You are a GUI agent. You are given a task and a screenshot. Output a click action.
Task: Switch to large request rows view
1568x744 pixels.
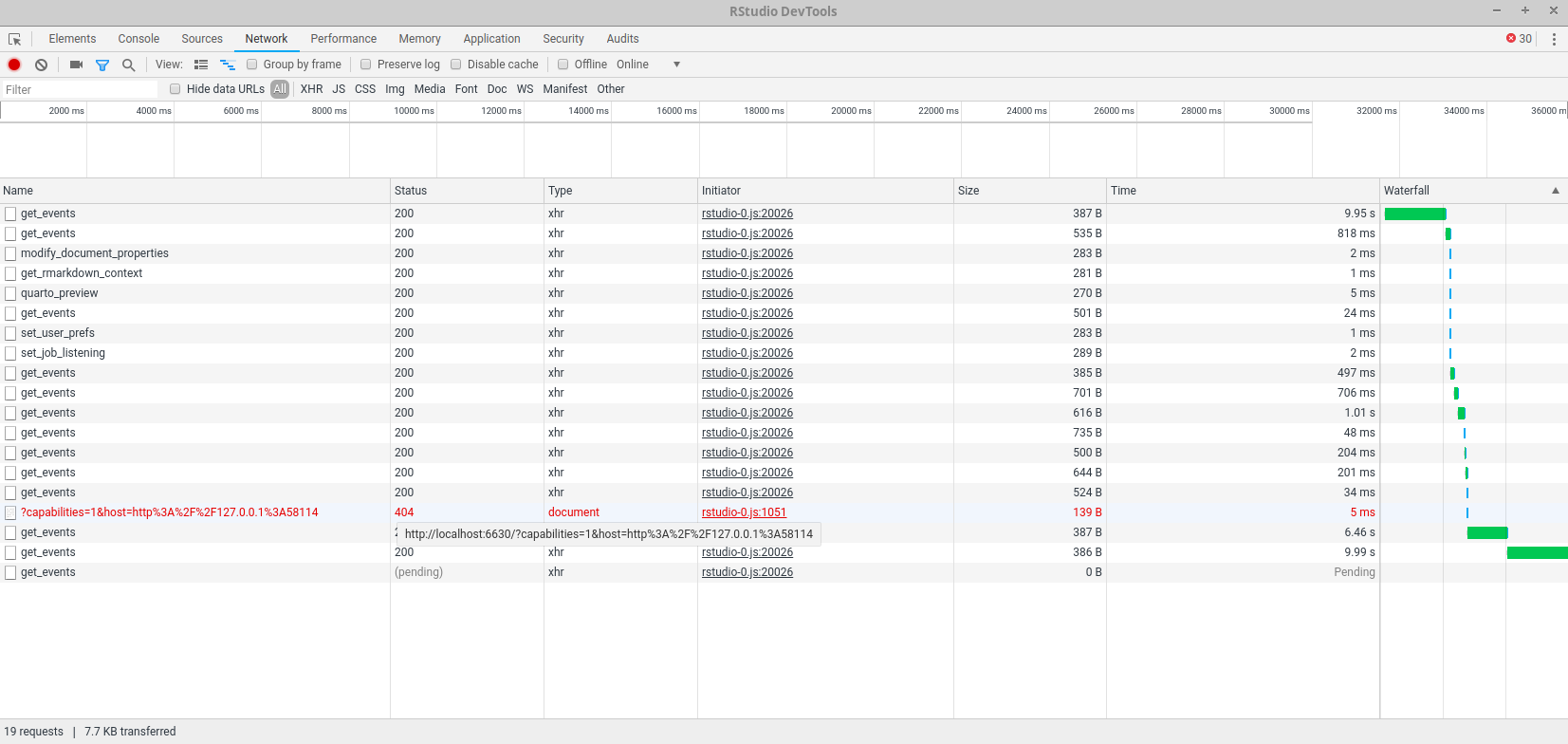click(201, 65)
